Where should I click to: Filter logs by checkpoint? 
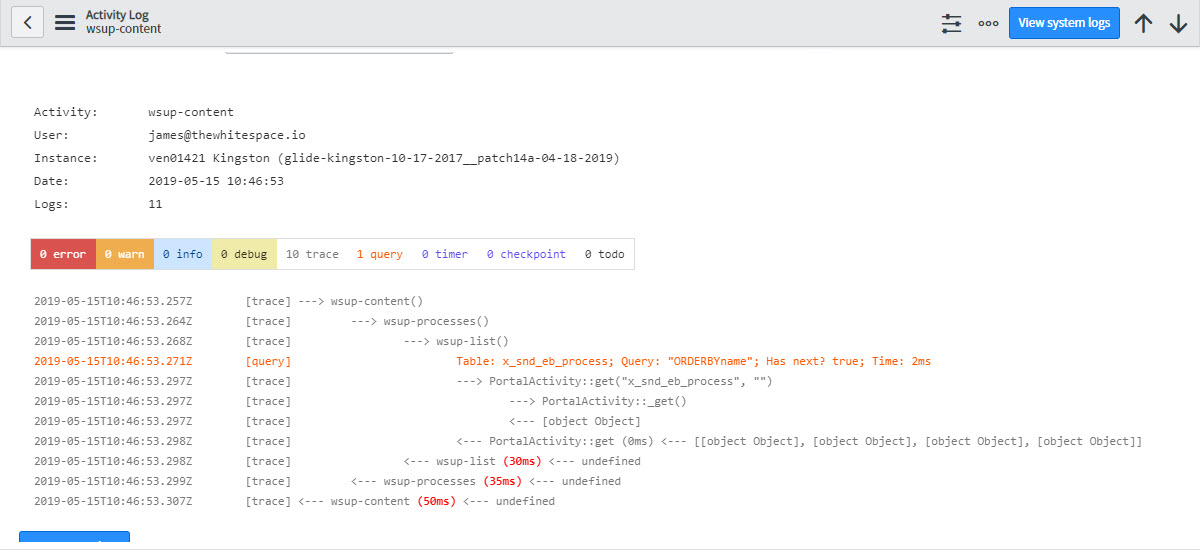click(x=526, y=254)
